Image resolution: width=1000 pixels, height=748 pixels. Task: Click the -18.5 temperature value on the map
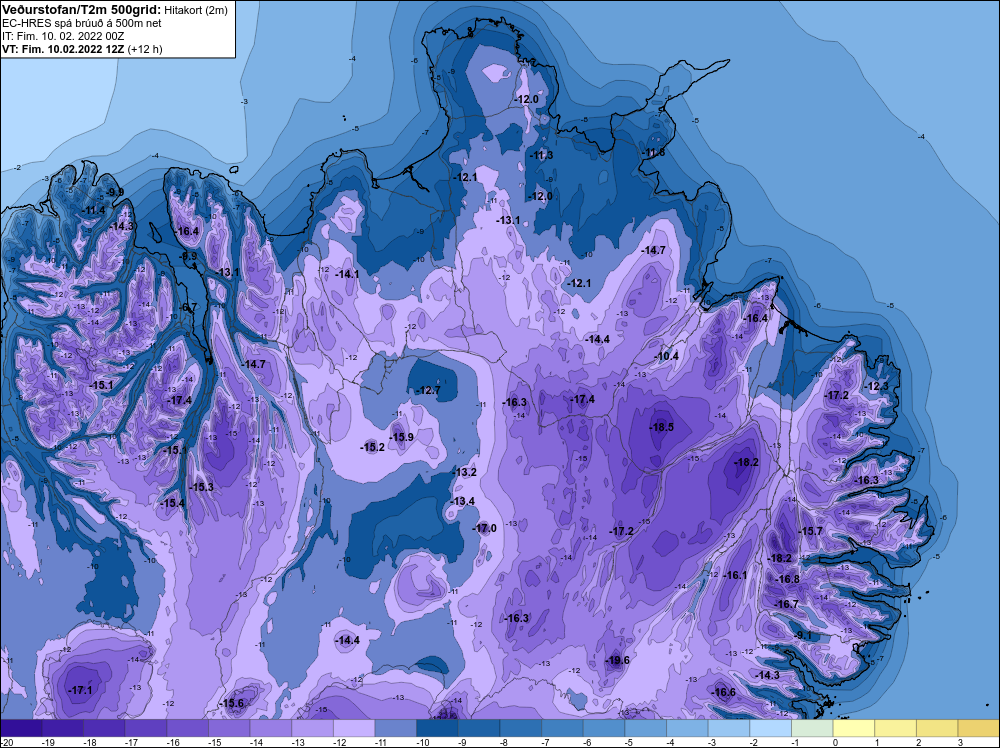coord(661,427)
